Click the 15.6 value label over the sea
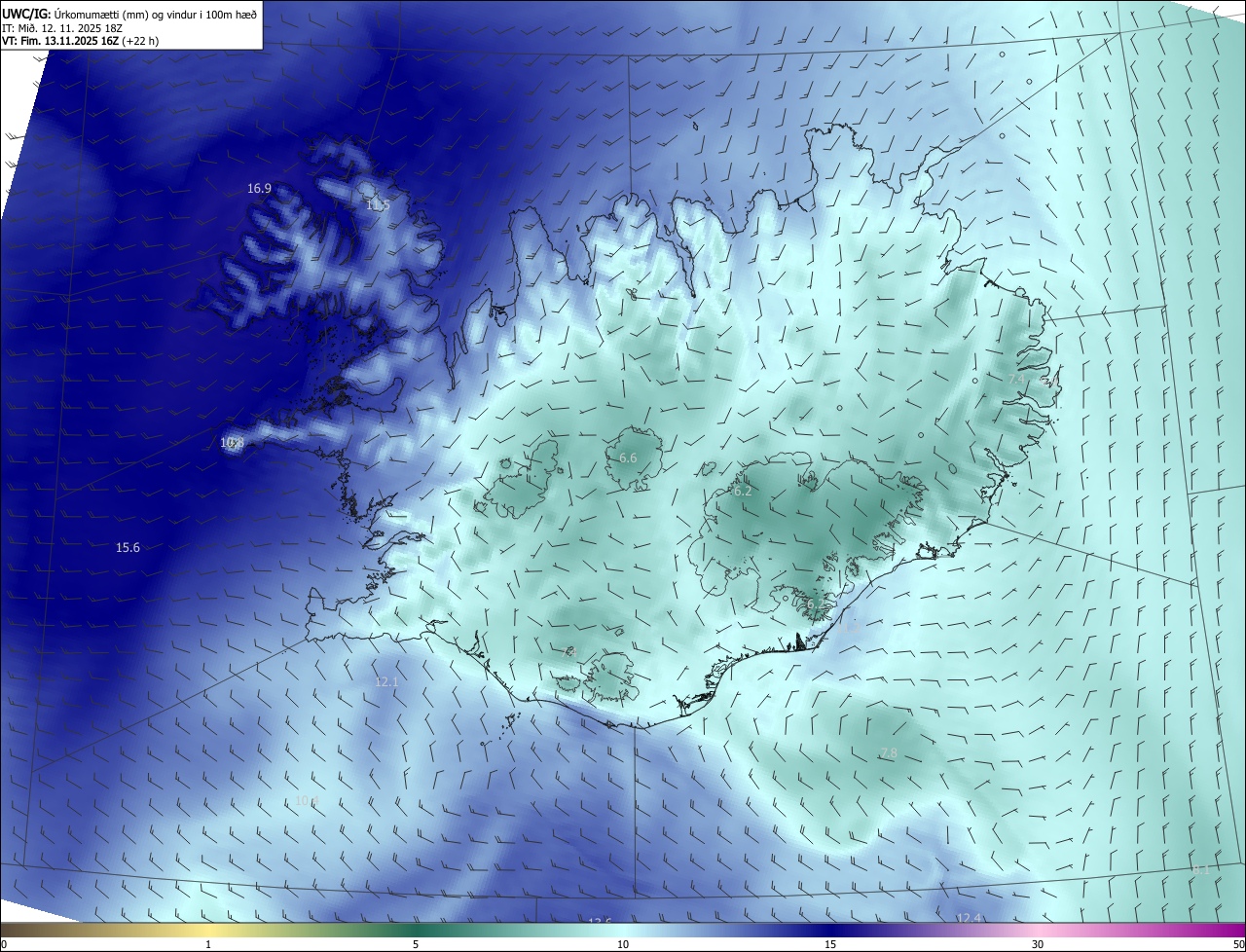 (128, 548)
